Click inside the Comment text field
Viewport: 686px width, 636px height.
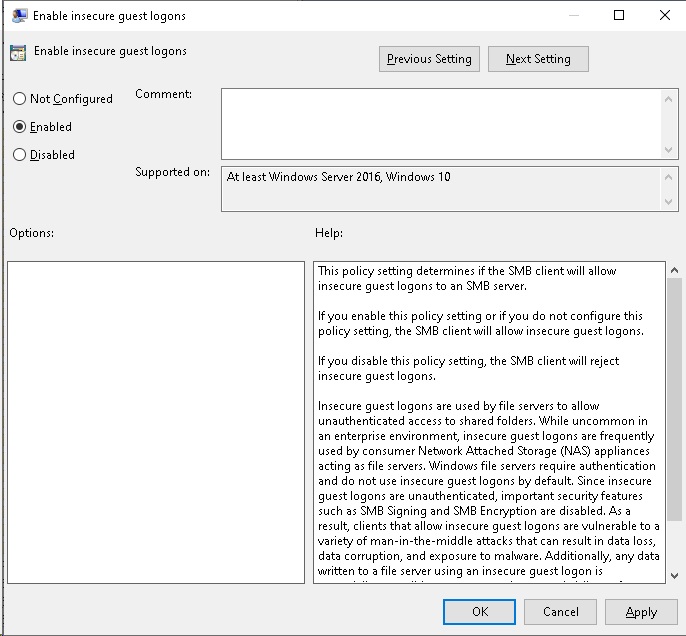tap(440, 122)
